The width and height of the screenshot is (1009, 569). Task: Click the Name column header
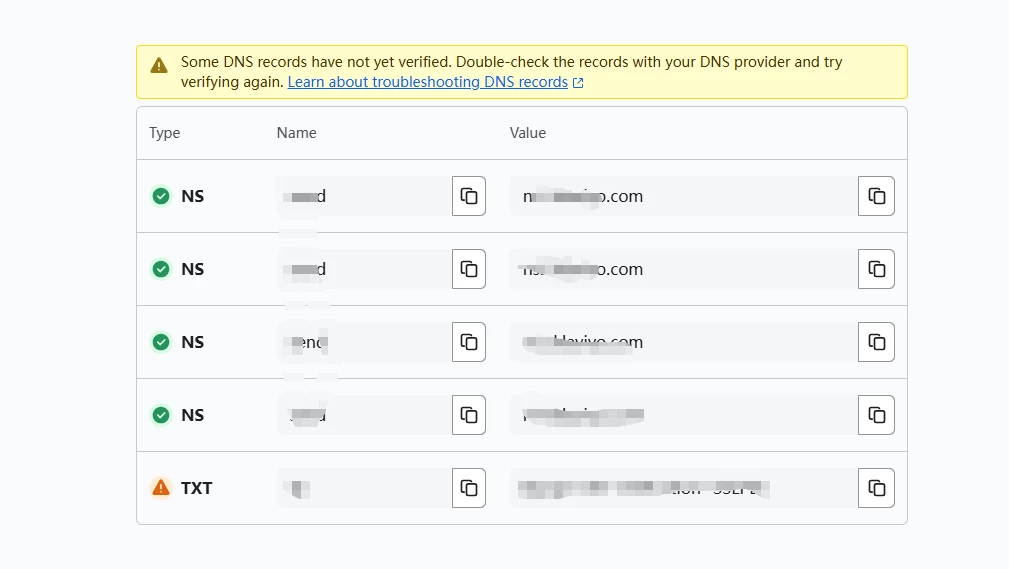pos(297,133)
